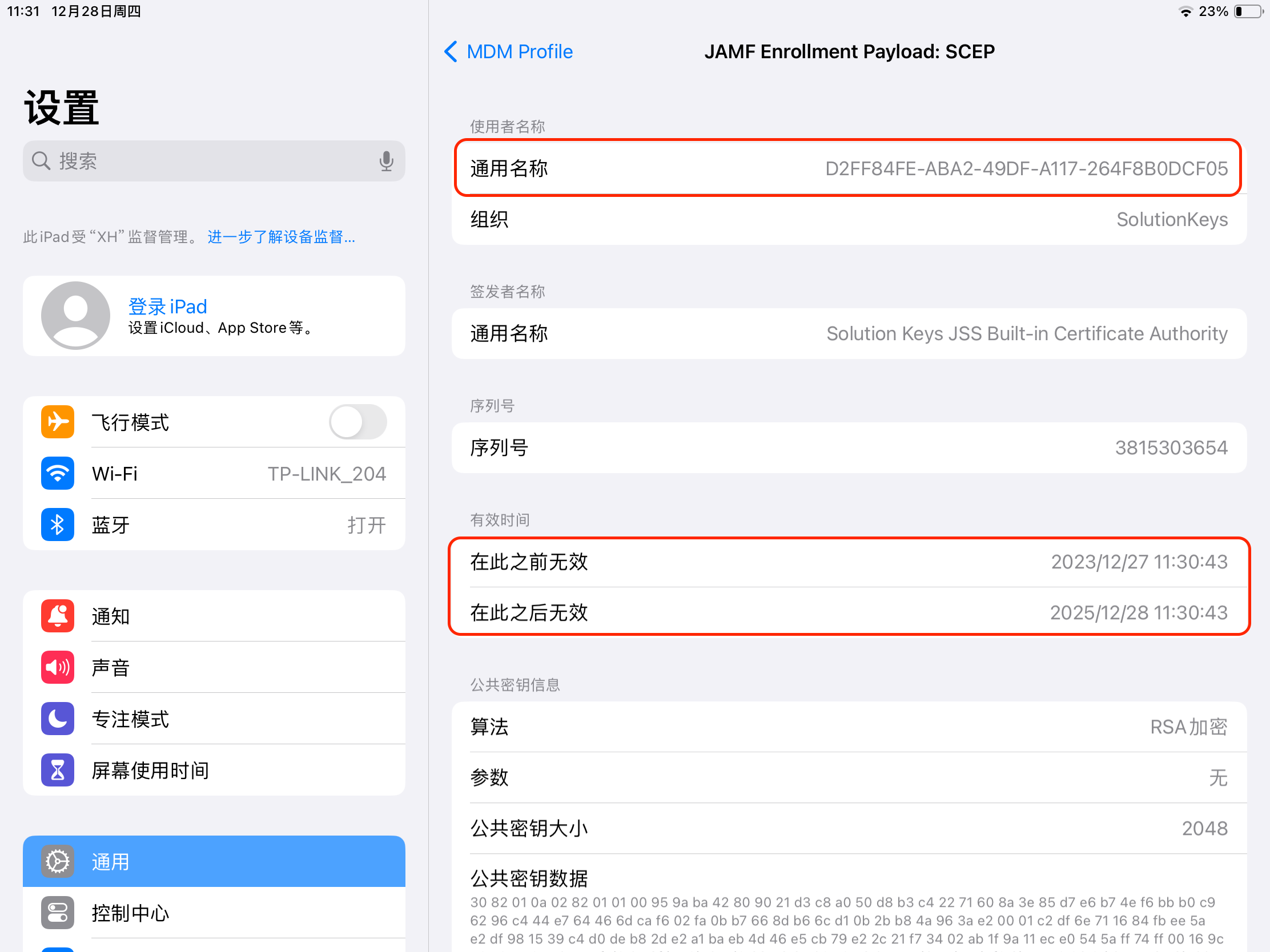Viewport: 1270px width, 952px height.
Task: Tap the blue Wi-Fi icon
Action: tap(58, 473)
